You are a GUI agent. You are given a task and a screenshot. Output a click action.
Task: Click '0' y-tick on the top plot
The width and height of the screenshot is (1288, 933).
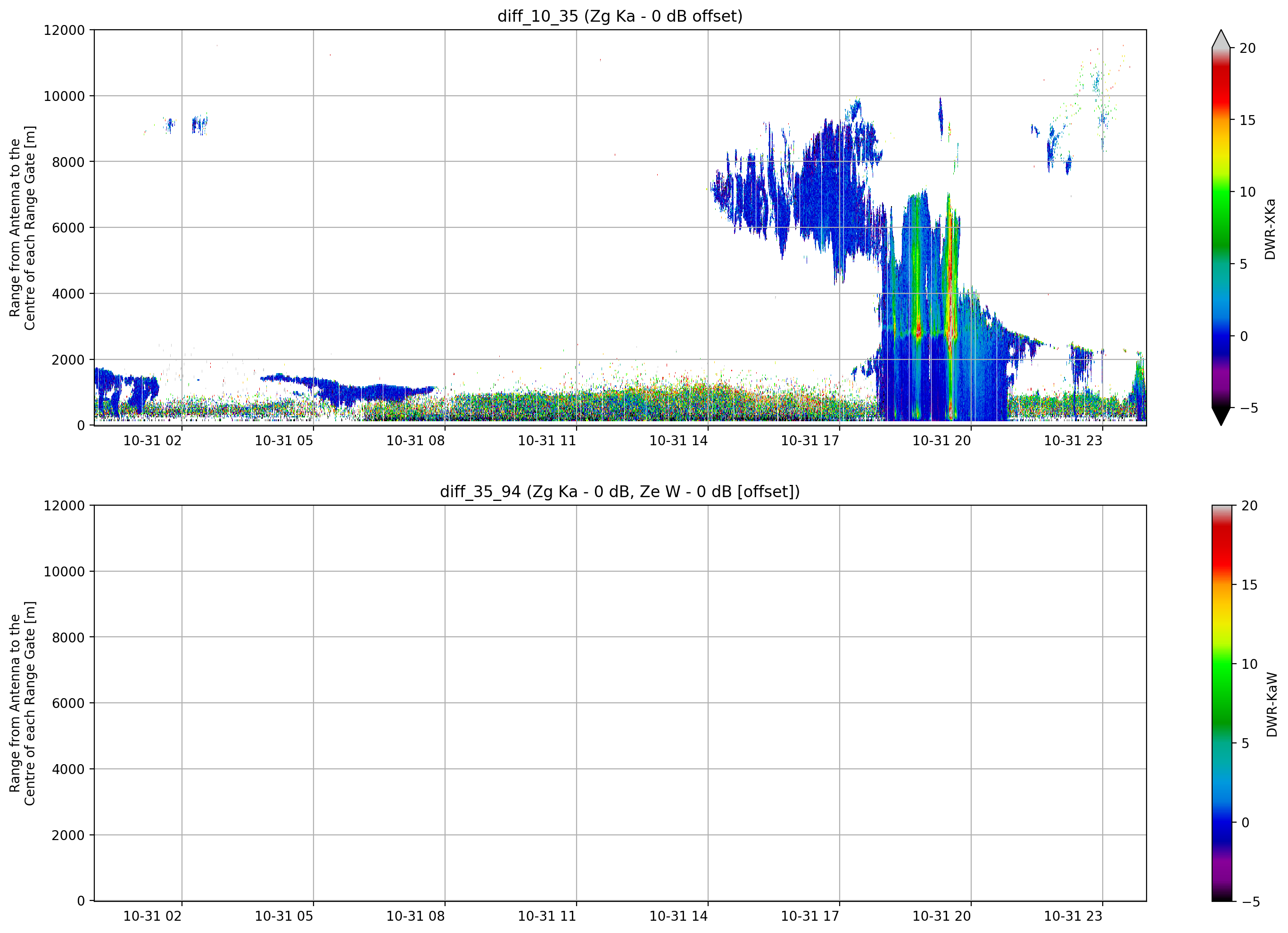(81, 425)
